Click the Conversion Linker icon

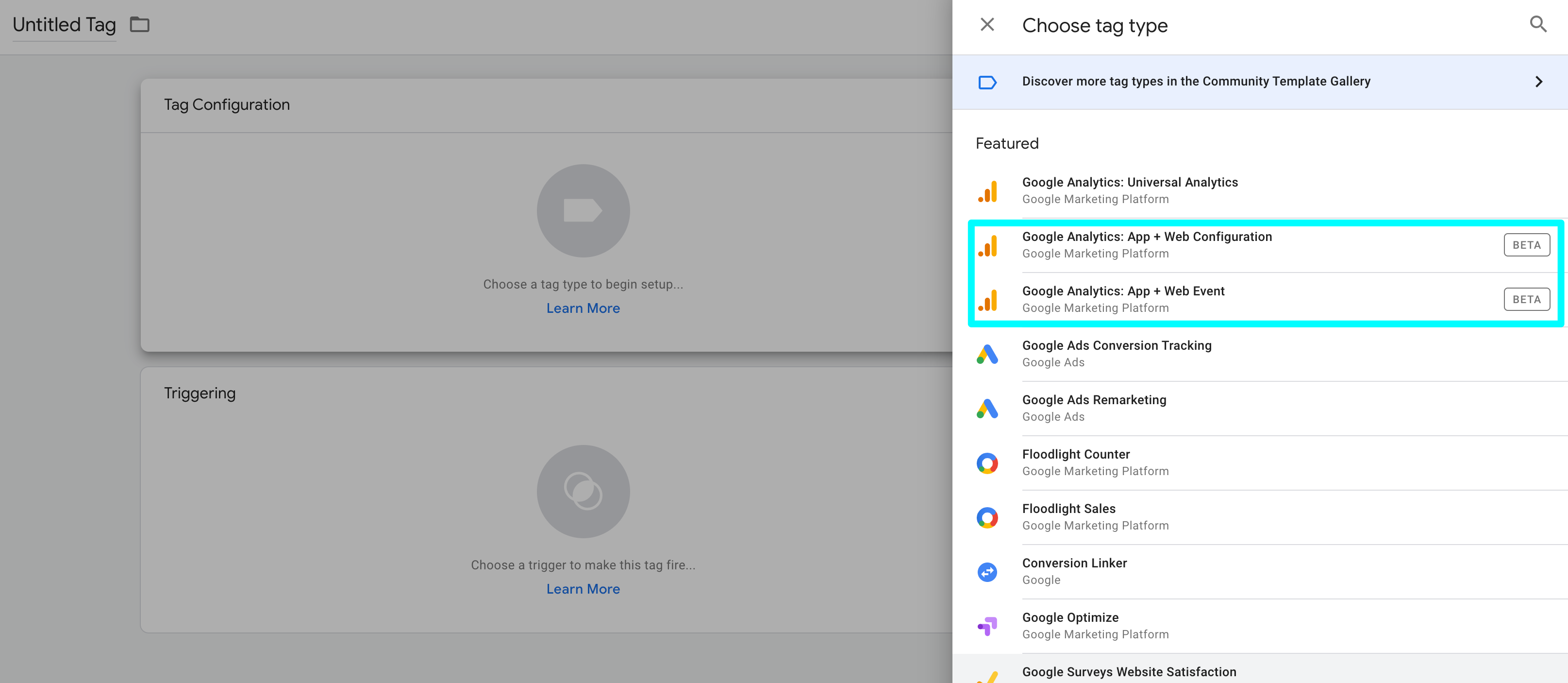pos(987,571)
